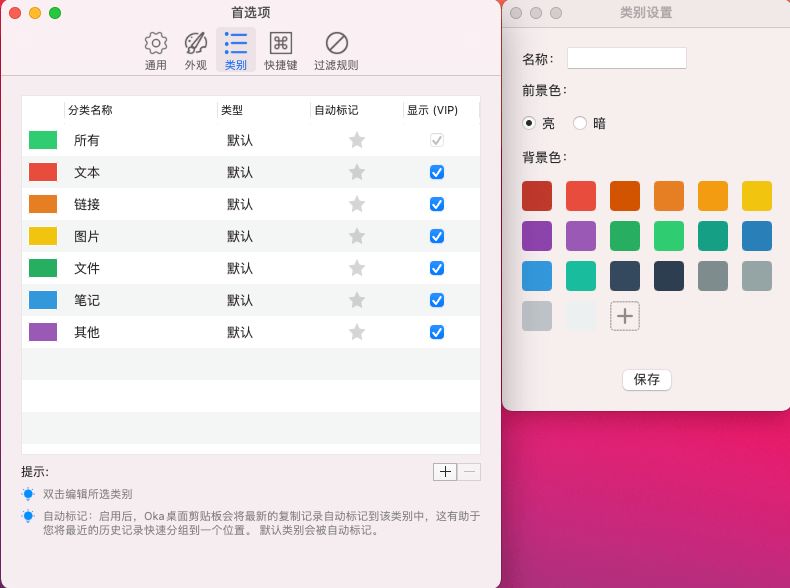Click the 名称 name input field
The height and width of the screenshot is (588, 790).
point(627,58)
